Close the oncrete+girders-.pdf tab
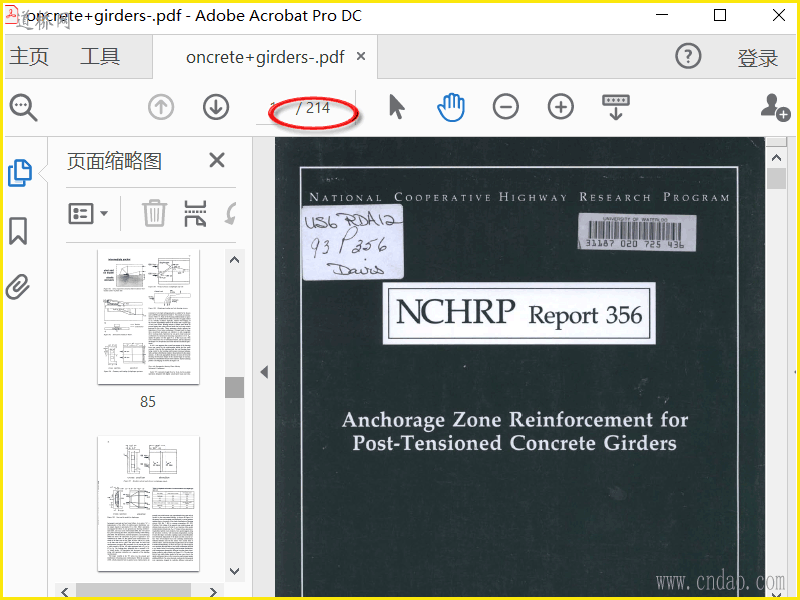The image size is (800, 600). pyautogui.click(x=361, y=56)
